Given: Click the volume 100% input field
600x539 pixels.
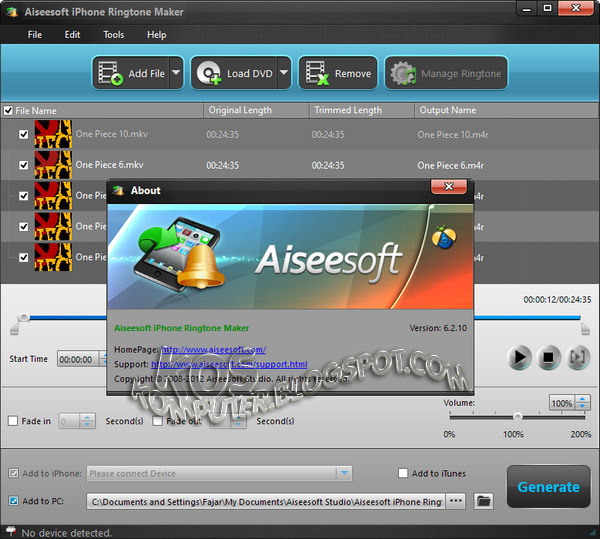Looking at the screenshot, I should click(x=562, y=403).
